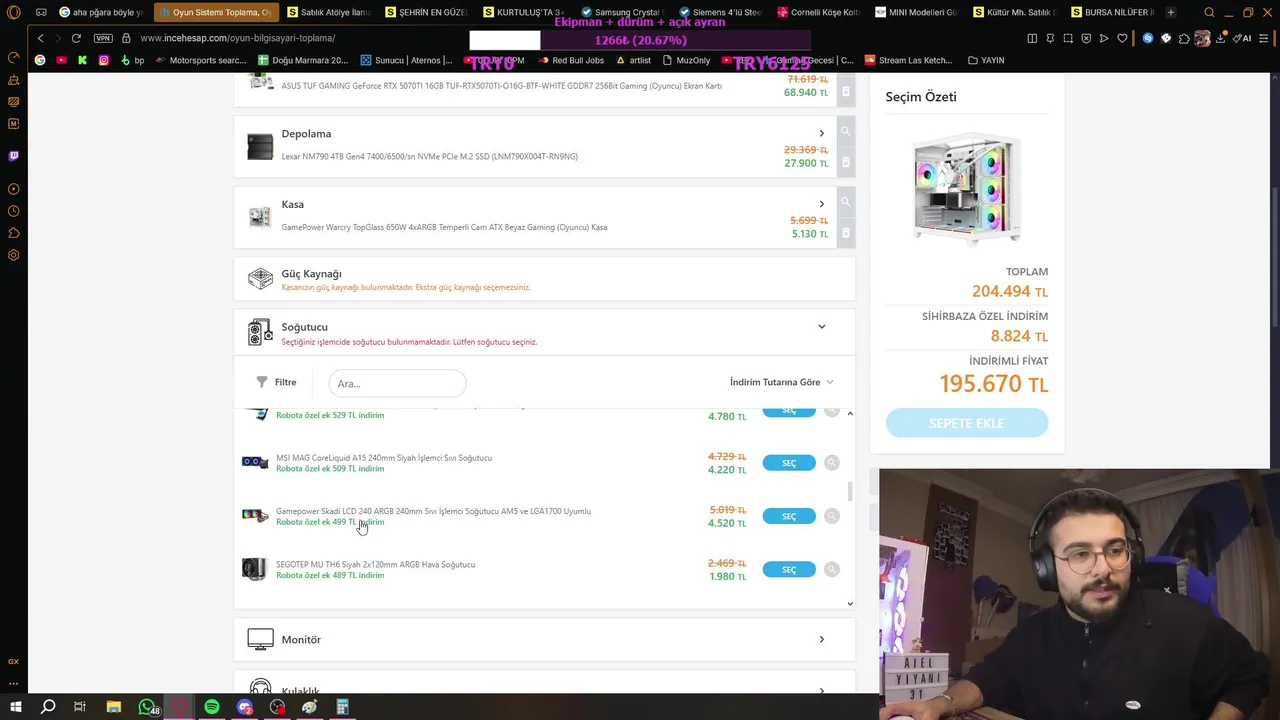Reload the current page
This screenshot has width=1280, height=720.
pyautogui.click(x=76, y=38)
